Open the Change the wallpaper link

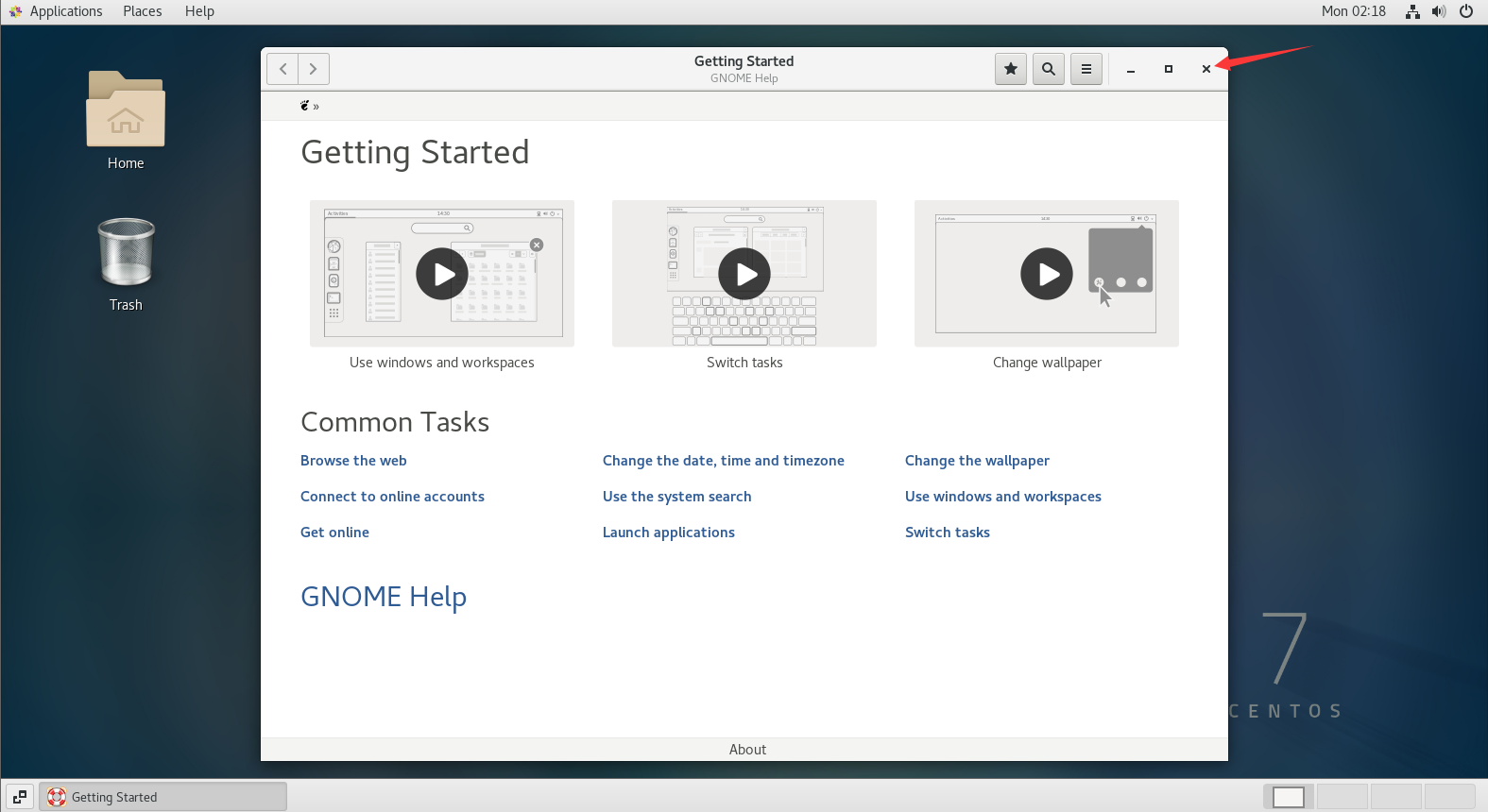pos(977,461)
